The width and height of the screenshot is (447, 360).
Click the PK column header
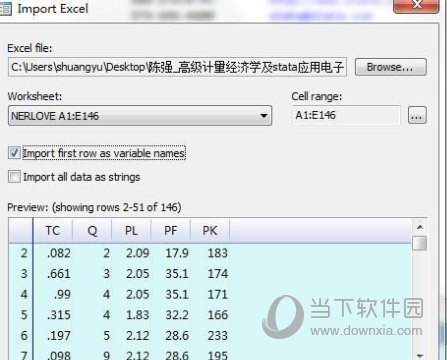210,230
